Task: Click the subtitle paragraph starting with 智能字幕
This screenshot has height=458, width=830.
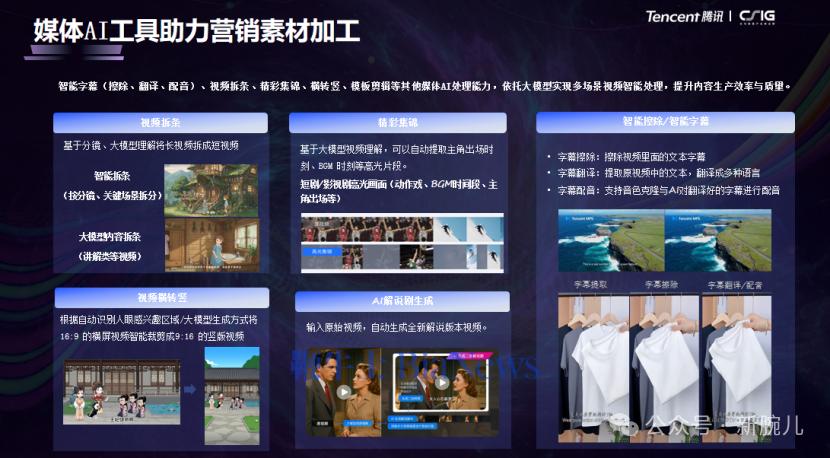Action: 424,86
